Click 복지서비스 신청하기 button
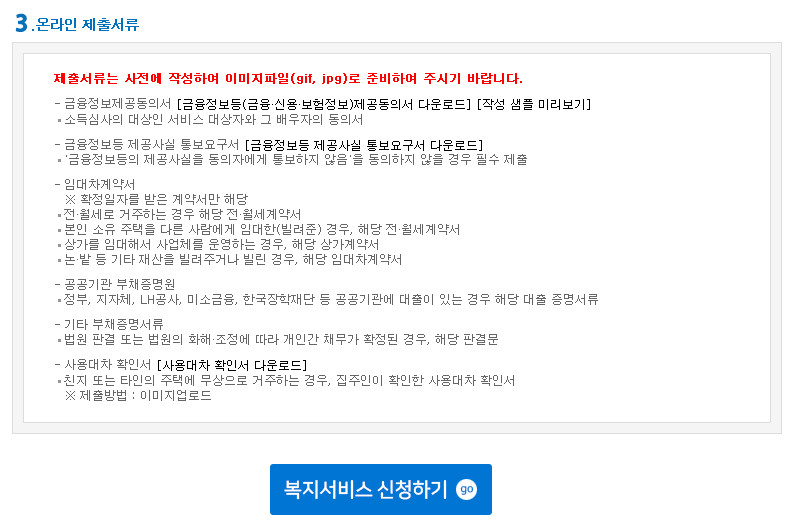Screen dimensions: 797x520 [x=381, y=489]
